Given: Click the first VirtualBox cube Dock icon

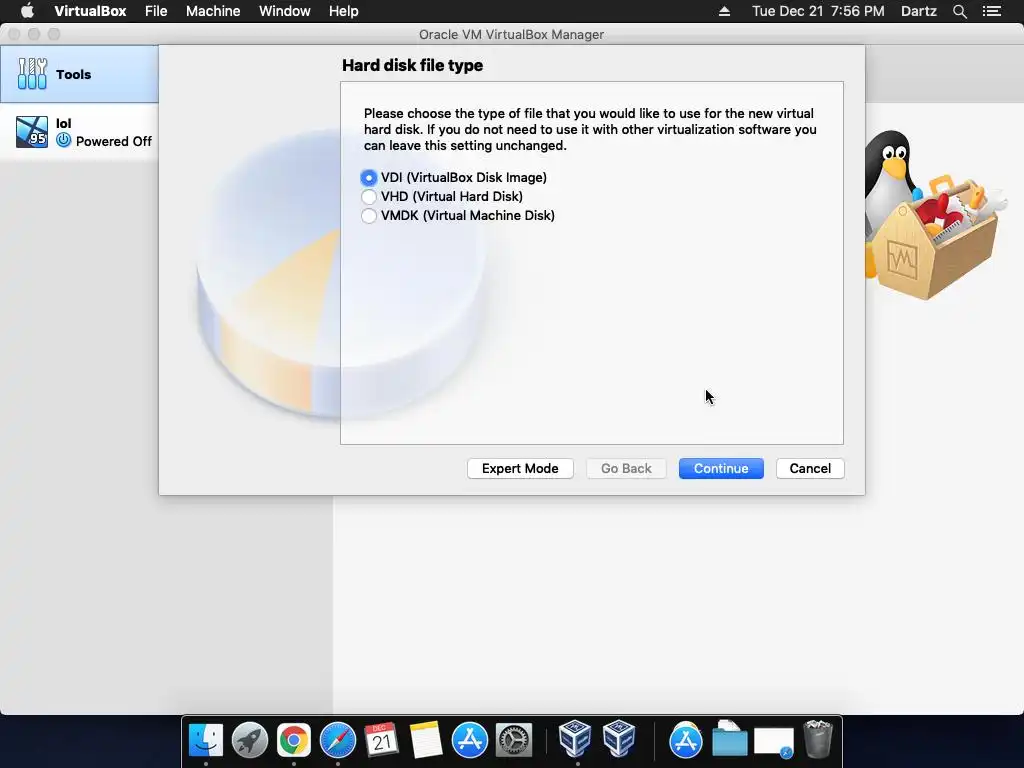Looking at the screenshot, I should coord(575,739).
